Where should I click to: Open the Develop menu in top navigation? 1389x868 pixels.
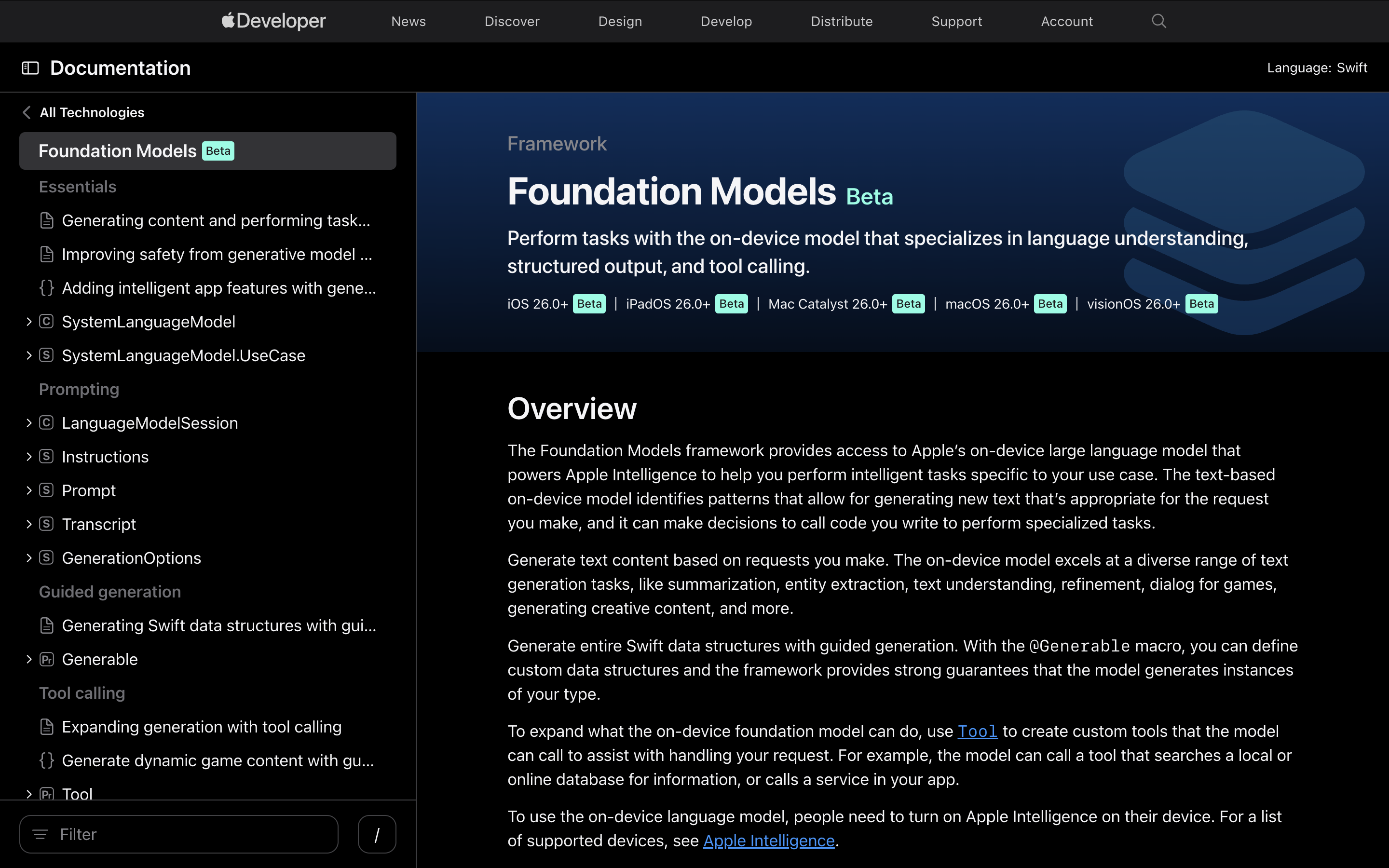point(726,21)
